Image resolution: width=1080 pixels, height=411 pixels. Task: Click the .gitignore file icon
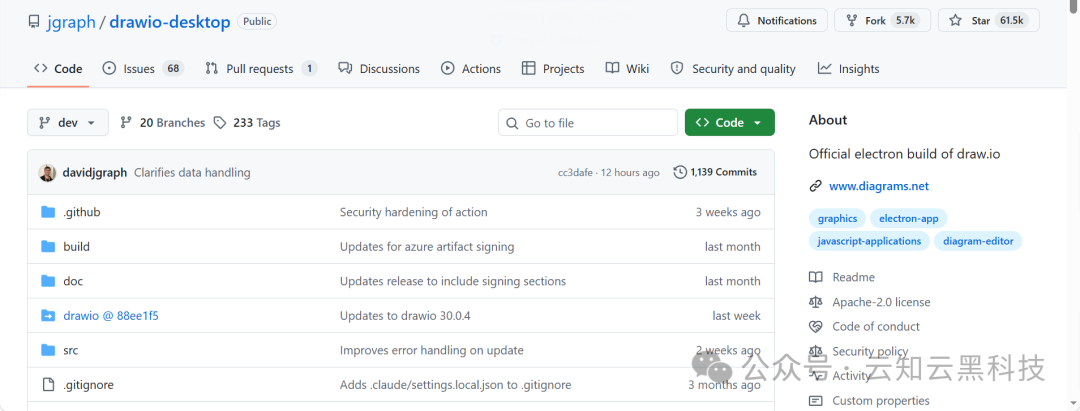48,385
